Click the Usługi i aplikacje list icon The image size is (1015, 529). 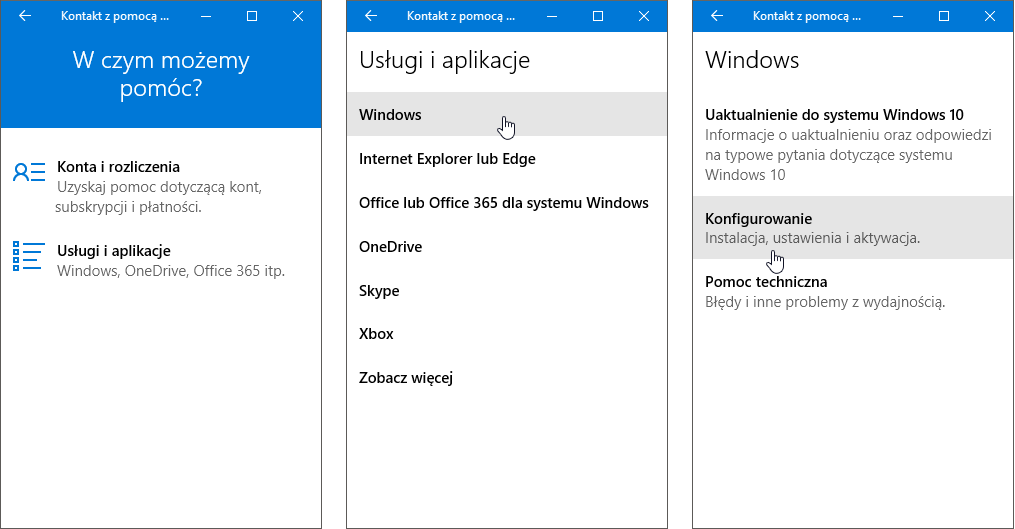coord(29,256)
